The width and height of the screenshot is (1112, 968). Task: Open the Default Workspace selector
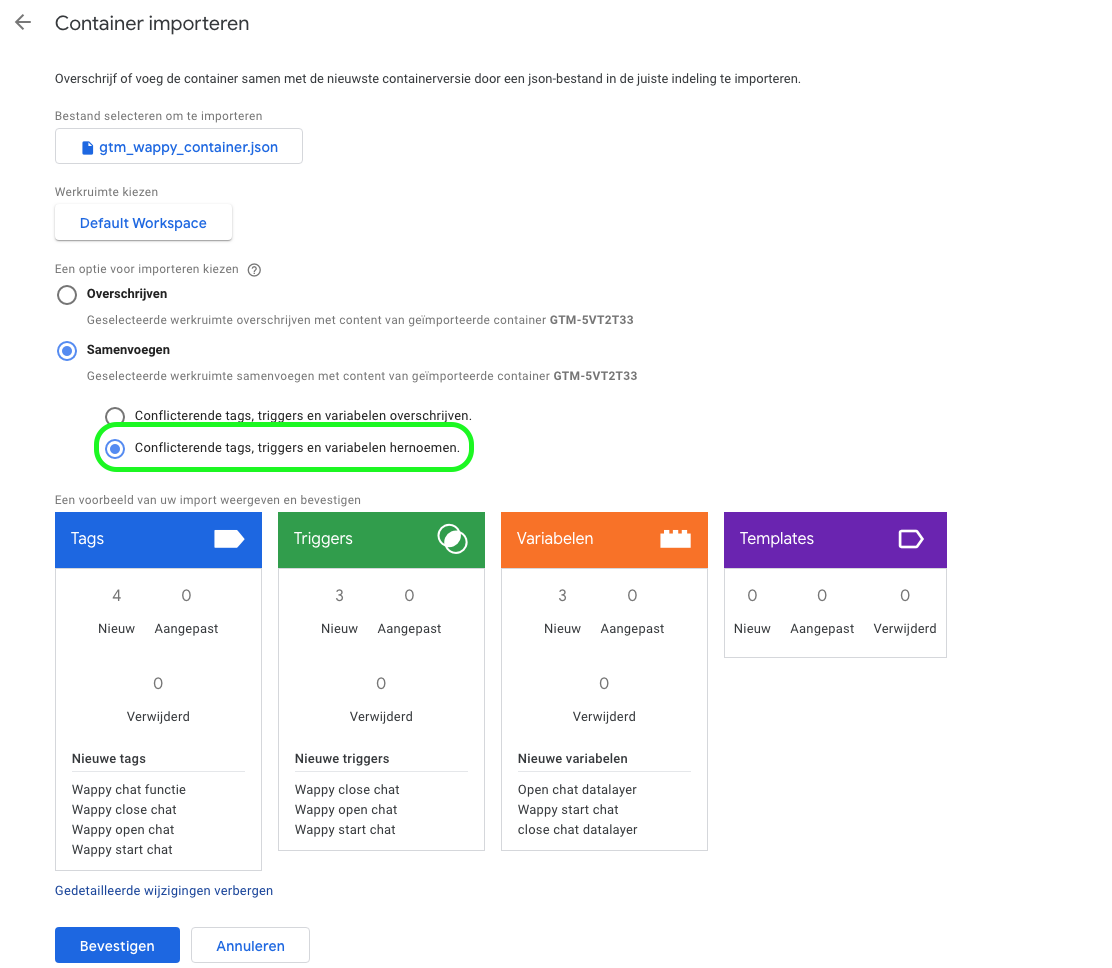coord(143,223)
